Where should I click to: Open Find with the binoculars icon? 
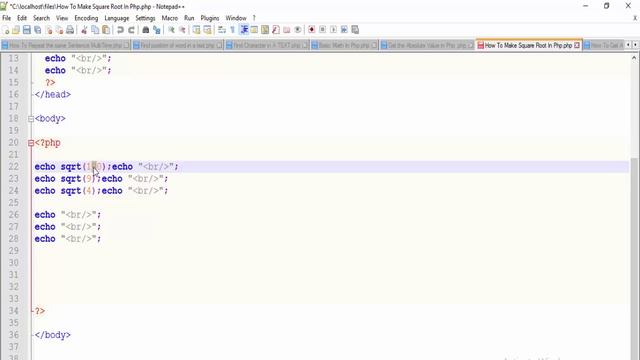(x=145, y=30)
